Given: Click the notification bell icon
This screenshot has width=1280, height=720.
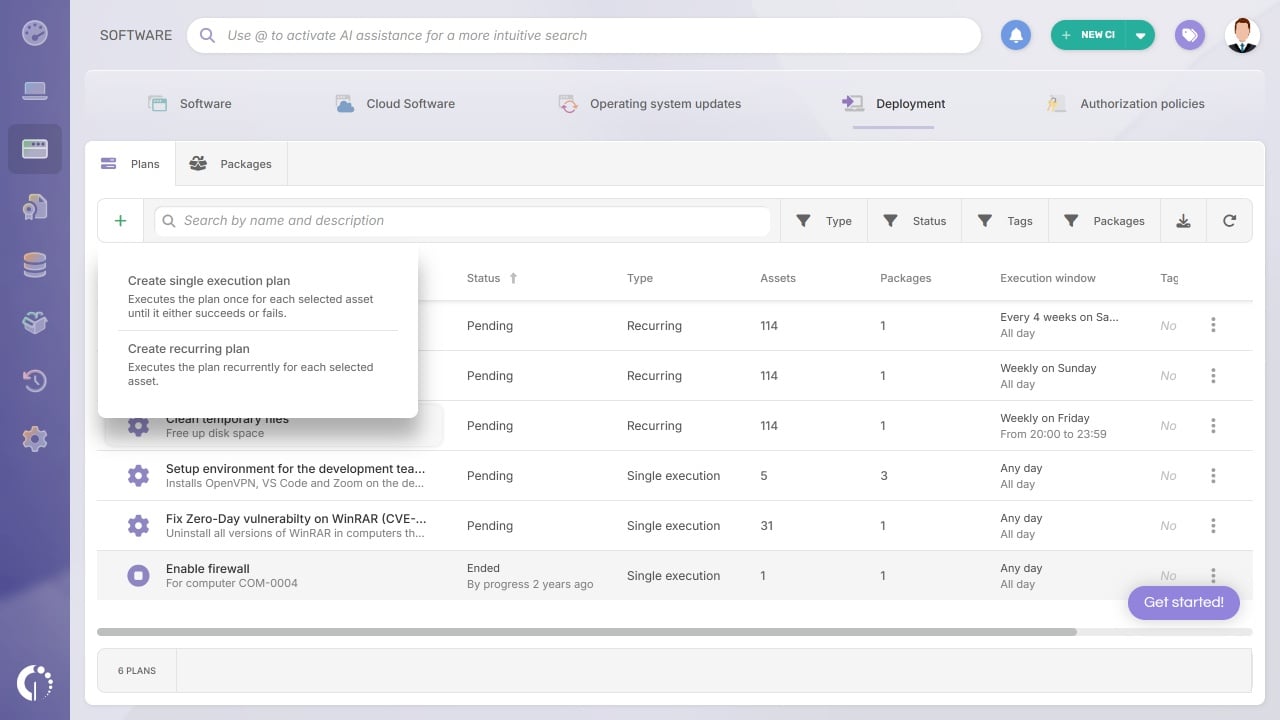Looking at the screenshot, I should pos(1016,35).
